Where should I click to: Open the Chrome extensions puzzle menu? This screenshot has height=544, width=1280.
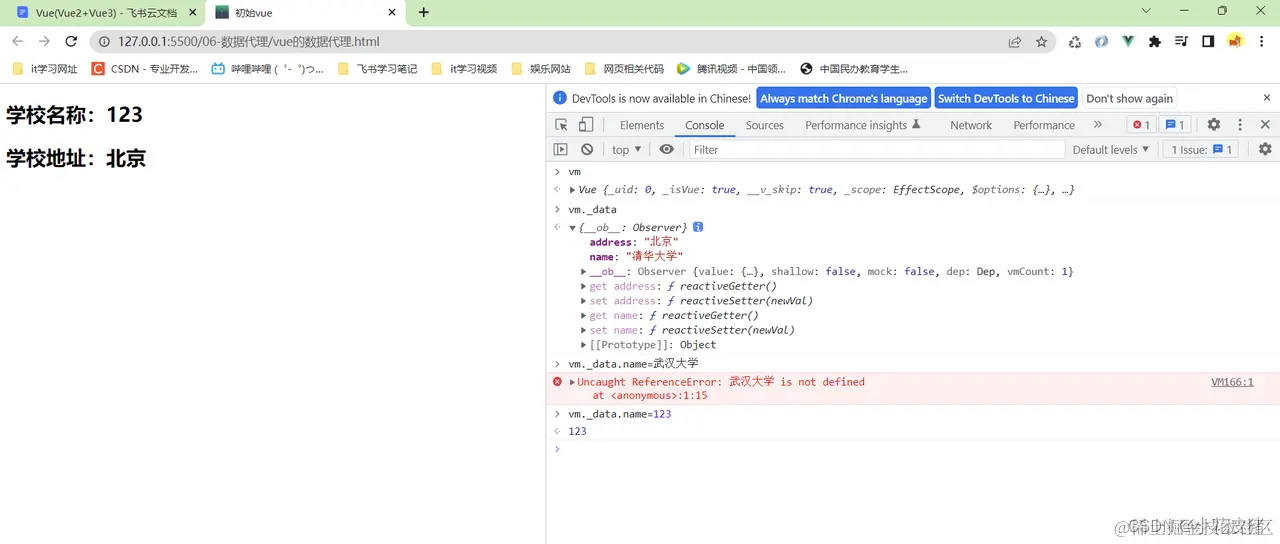point(1155,42)
